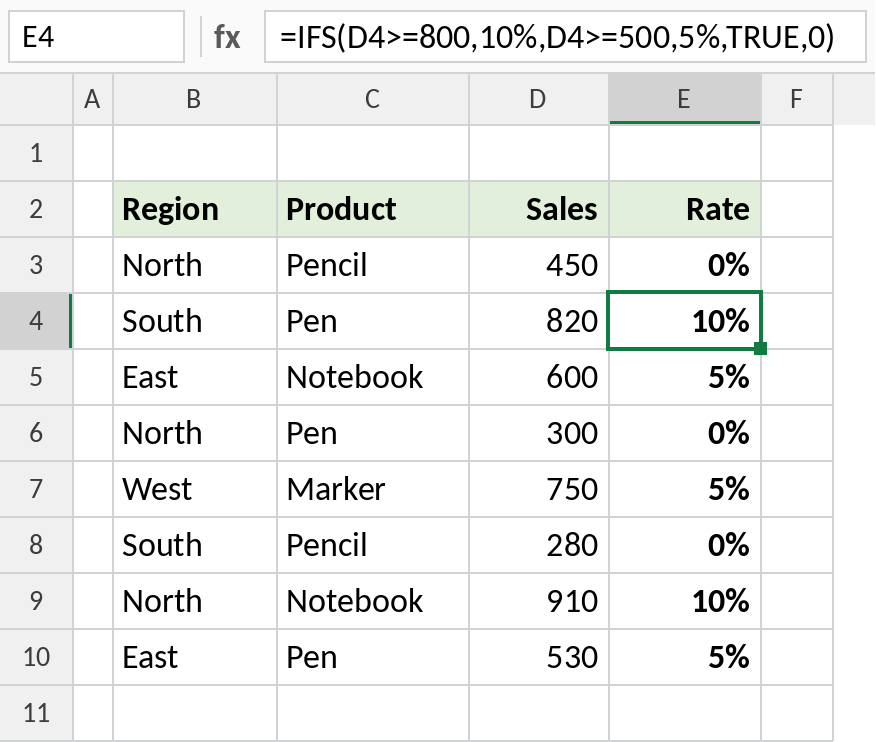
Task: Click the Region header cell
Action: click(195, 209)
